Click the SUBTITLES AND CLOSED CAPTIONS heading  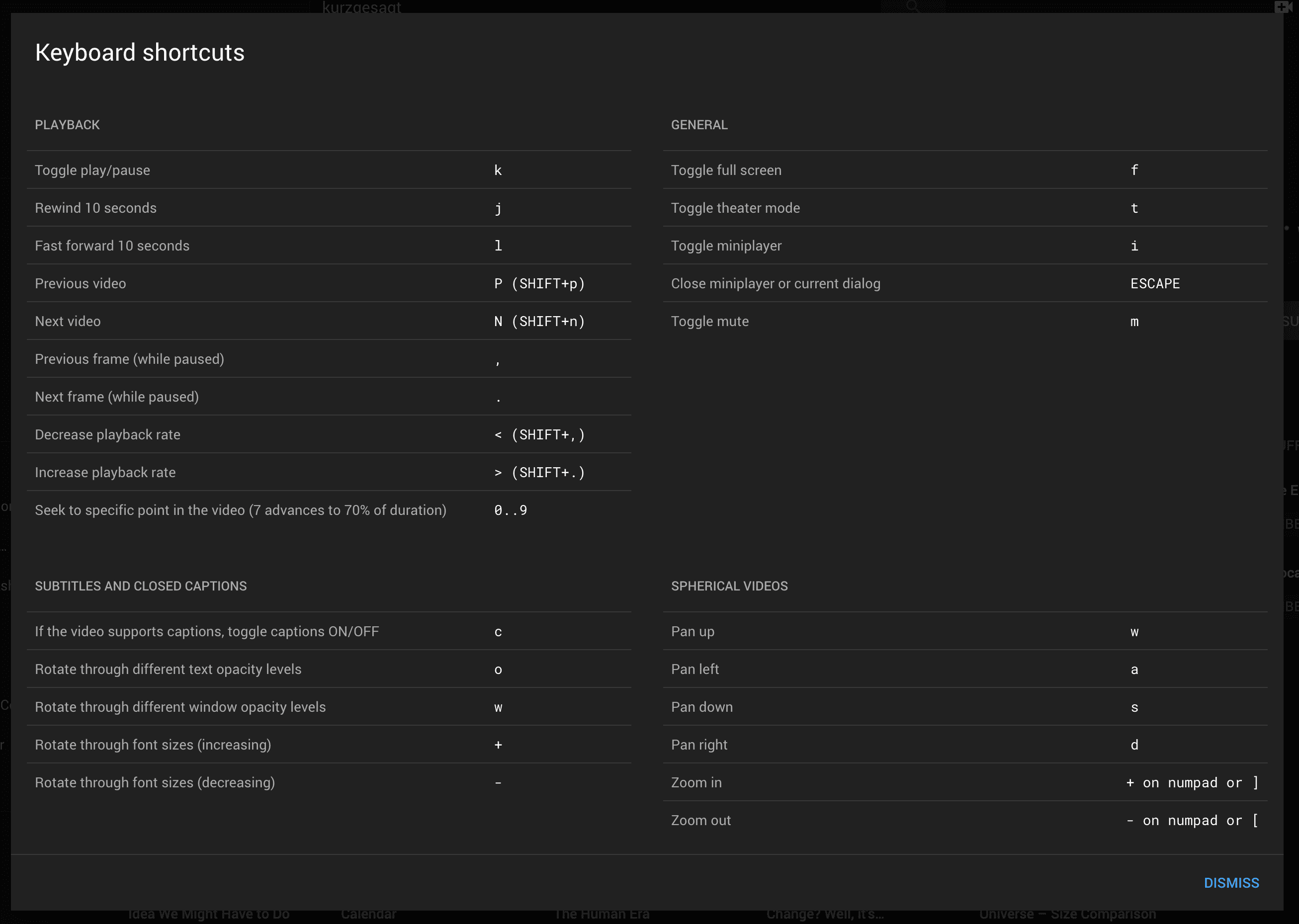coord(141,586)
